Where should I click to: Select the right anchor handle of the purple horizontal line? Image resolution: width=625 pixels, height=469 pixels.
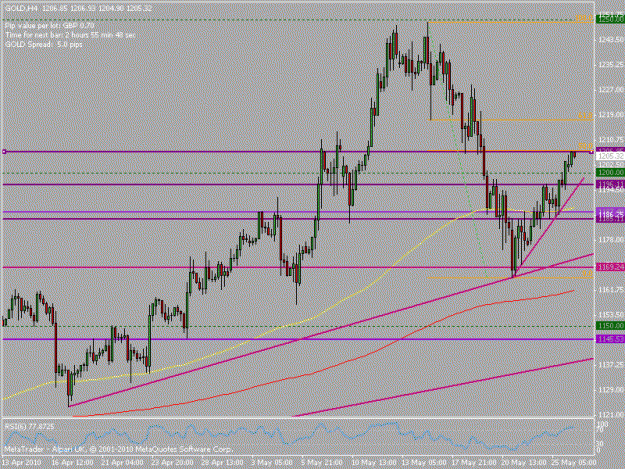(591, 152)
